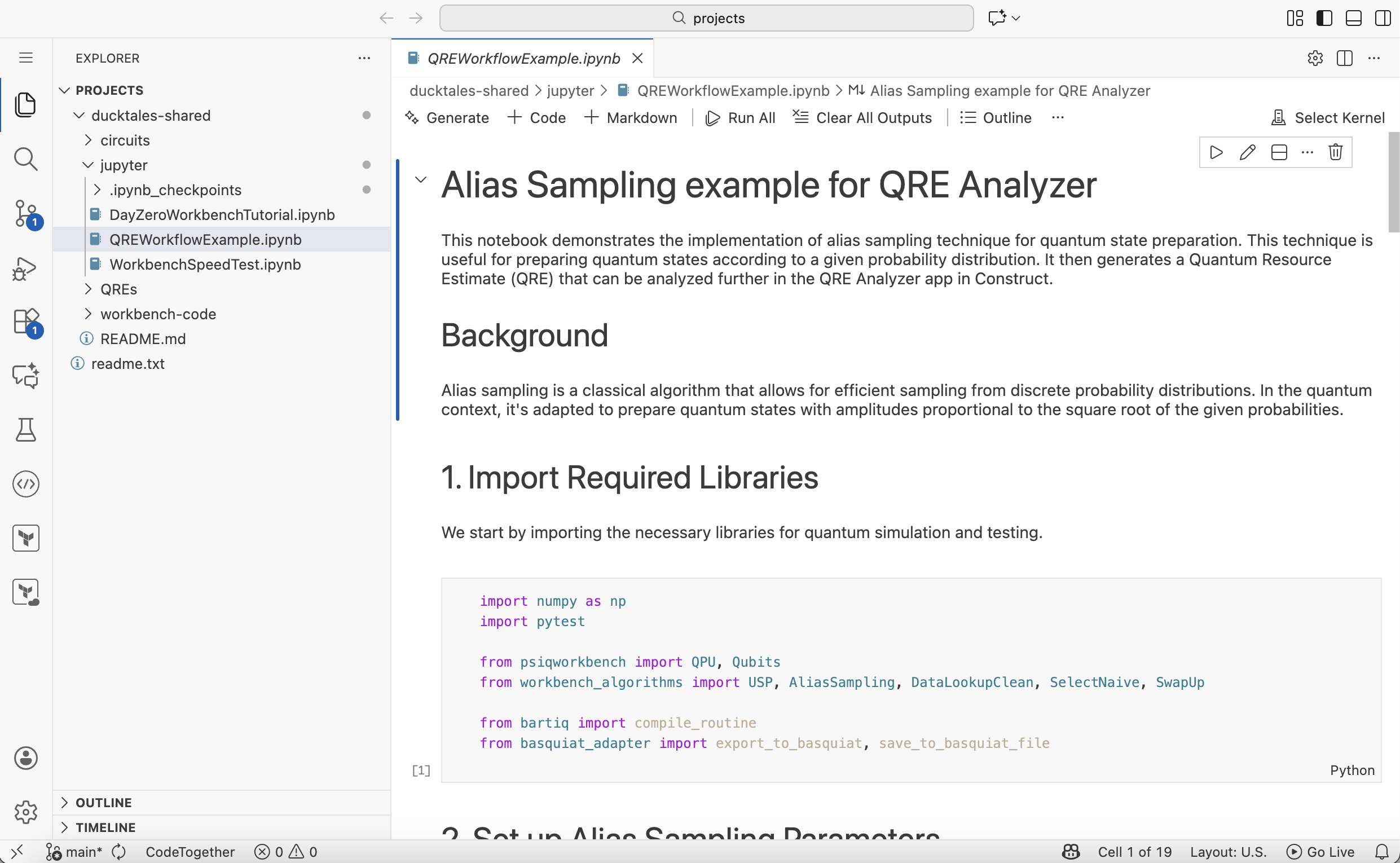1400x863 pixels.
Task: Open readme.txt file
Action: pos(222,364)
